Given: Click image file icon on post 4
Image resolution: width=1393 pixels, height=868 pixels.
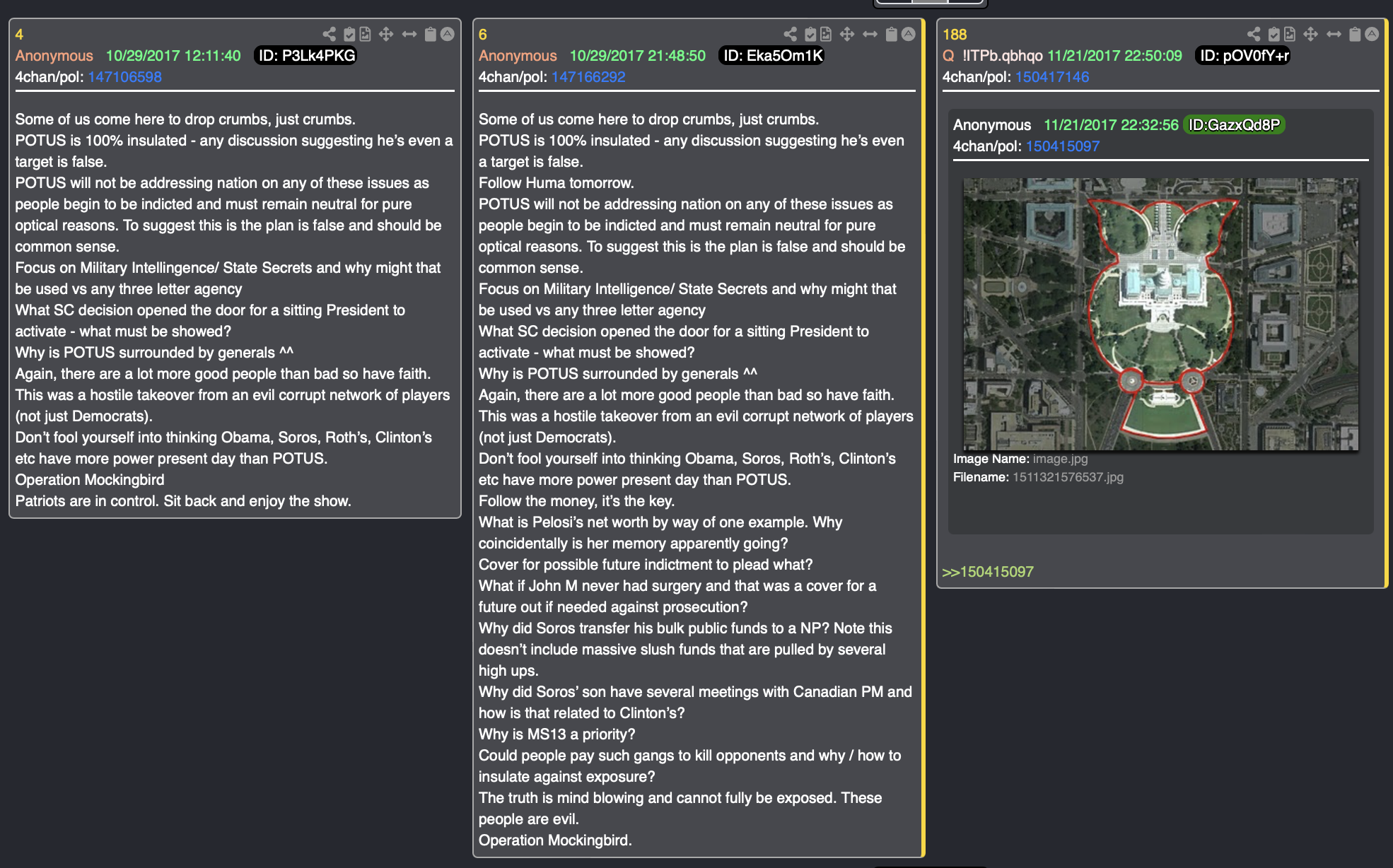Looking at the screenshot, I should tap(365, 34).
